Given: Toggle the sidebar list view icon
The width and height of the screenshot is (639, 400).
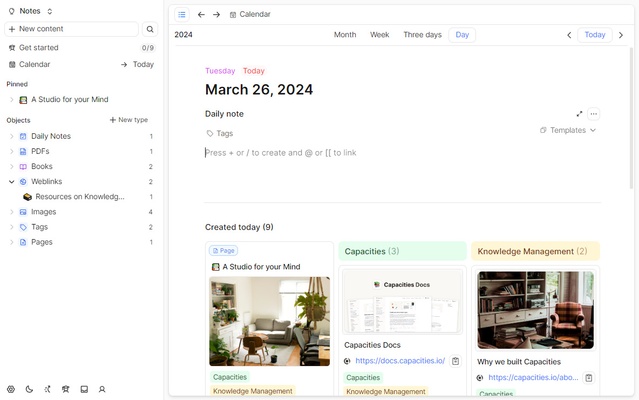Looking at the screenshot, I should pos(181,14).
